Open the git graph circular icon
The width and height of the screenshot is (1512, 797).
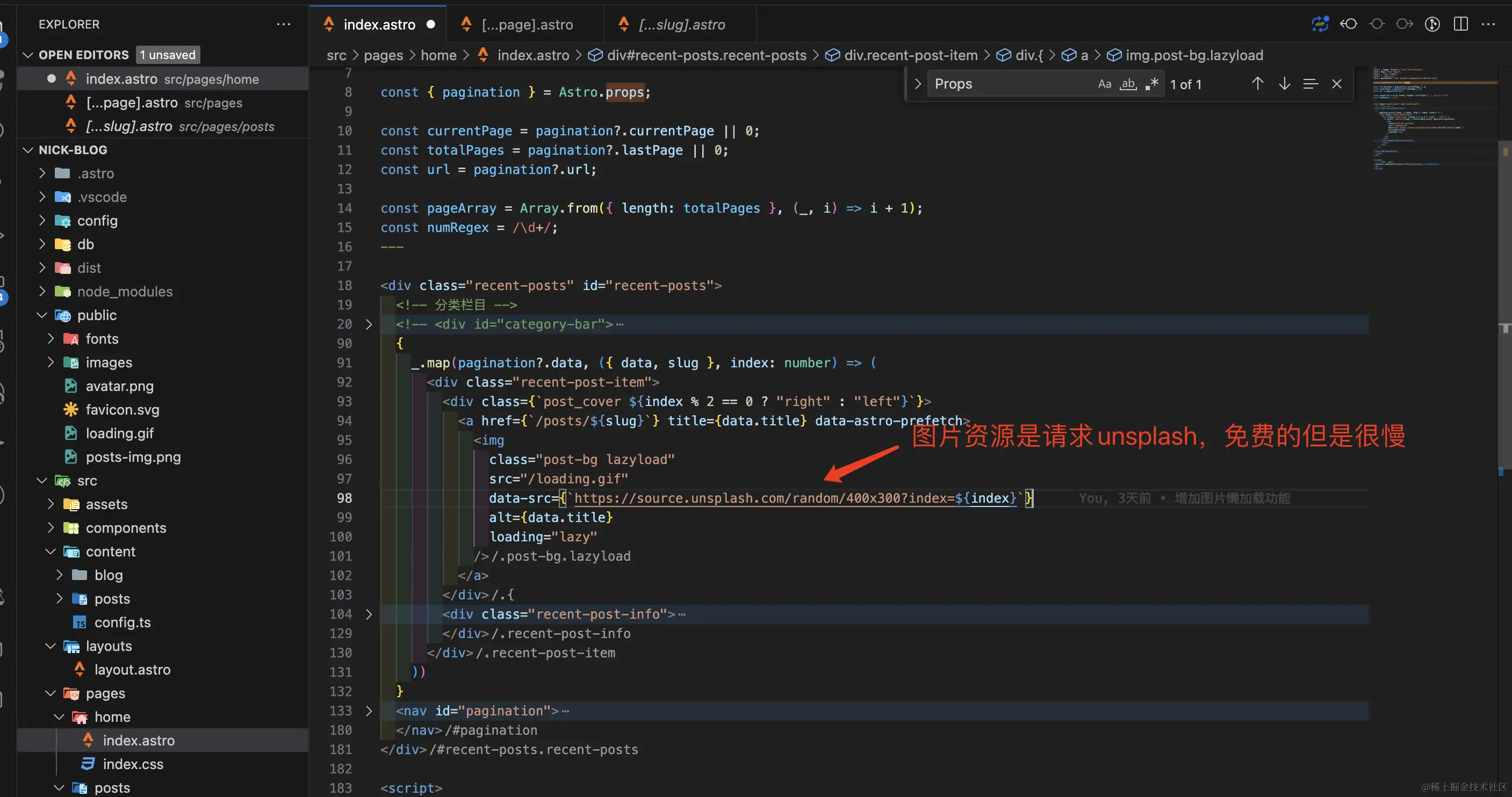click(1432, 24)
